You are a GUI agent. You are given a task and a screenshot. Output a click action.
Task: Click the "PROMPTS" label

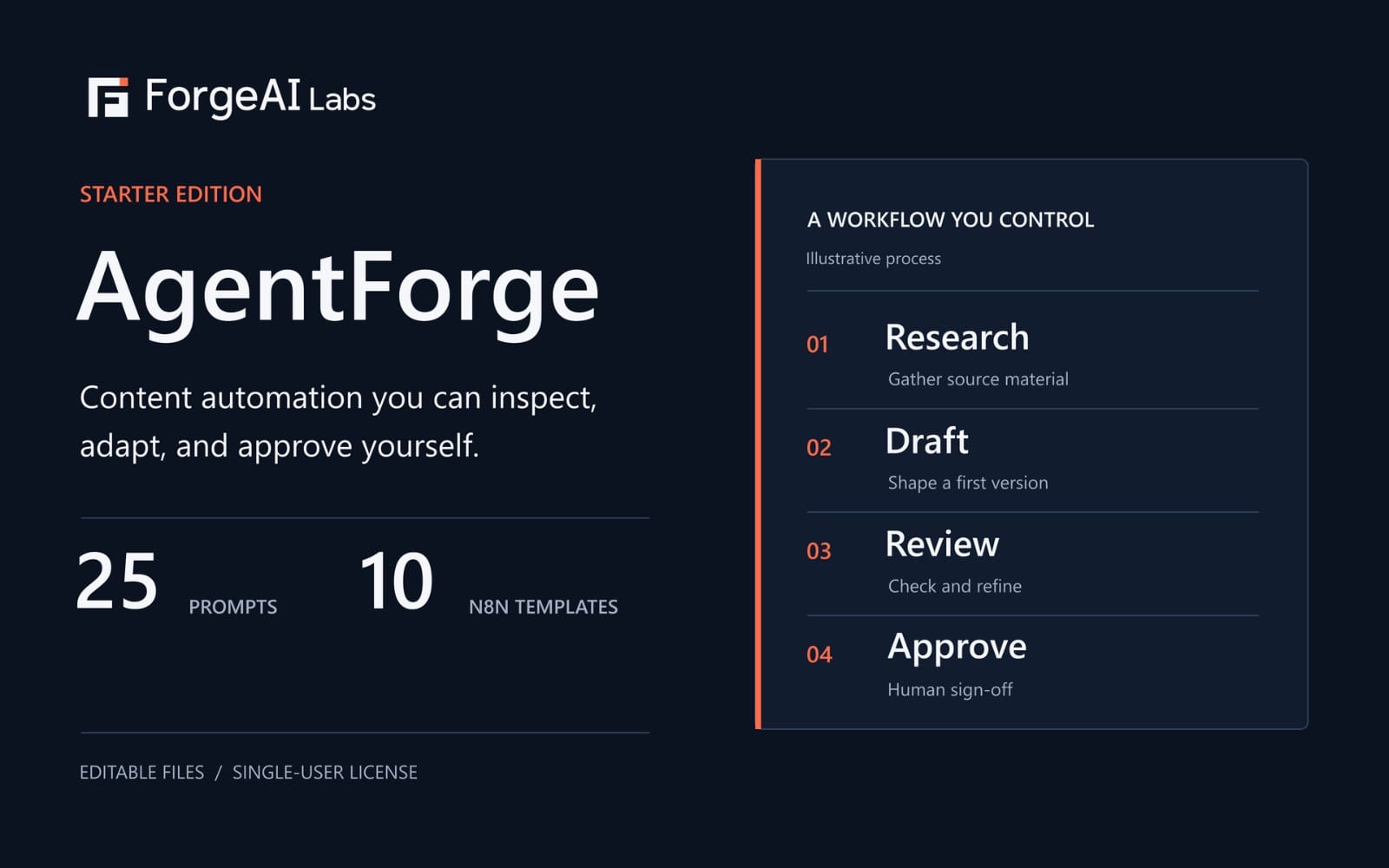click(233, 607)
